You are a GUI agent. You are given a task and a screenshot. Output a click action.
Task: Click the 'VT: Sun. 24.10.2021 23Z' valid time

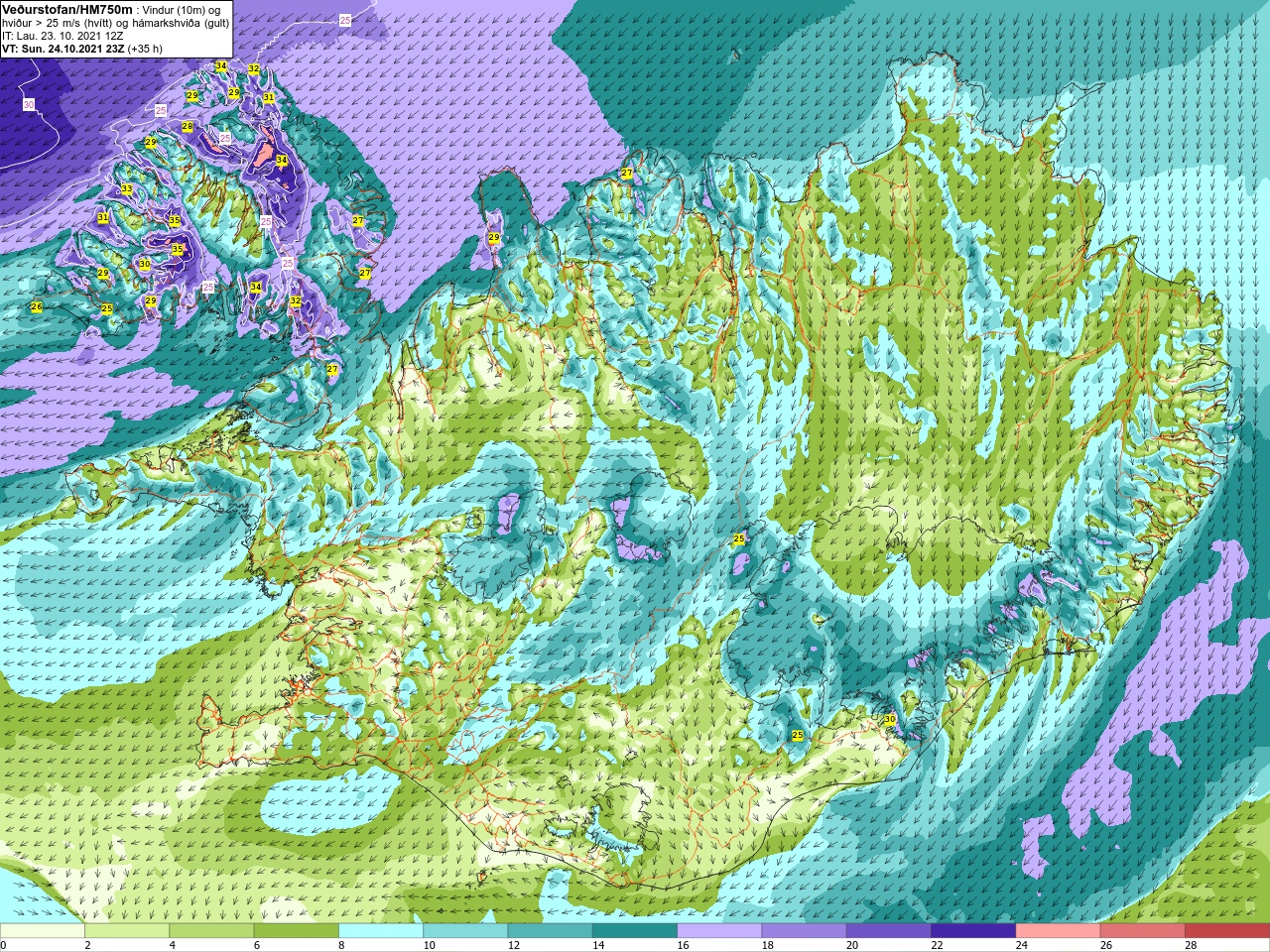point(63,48)
